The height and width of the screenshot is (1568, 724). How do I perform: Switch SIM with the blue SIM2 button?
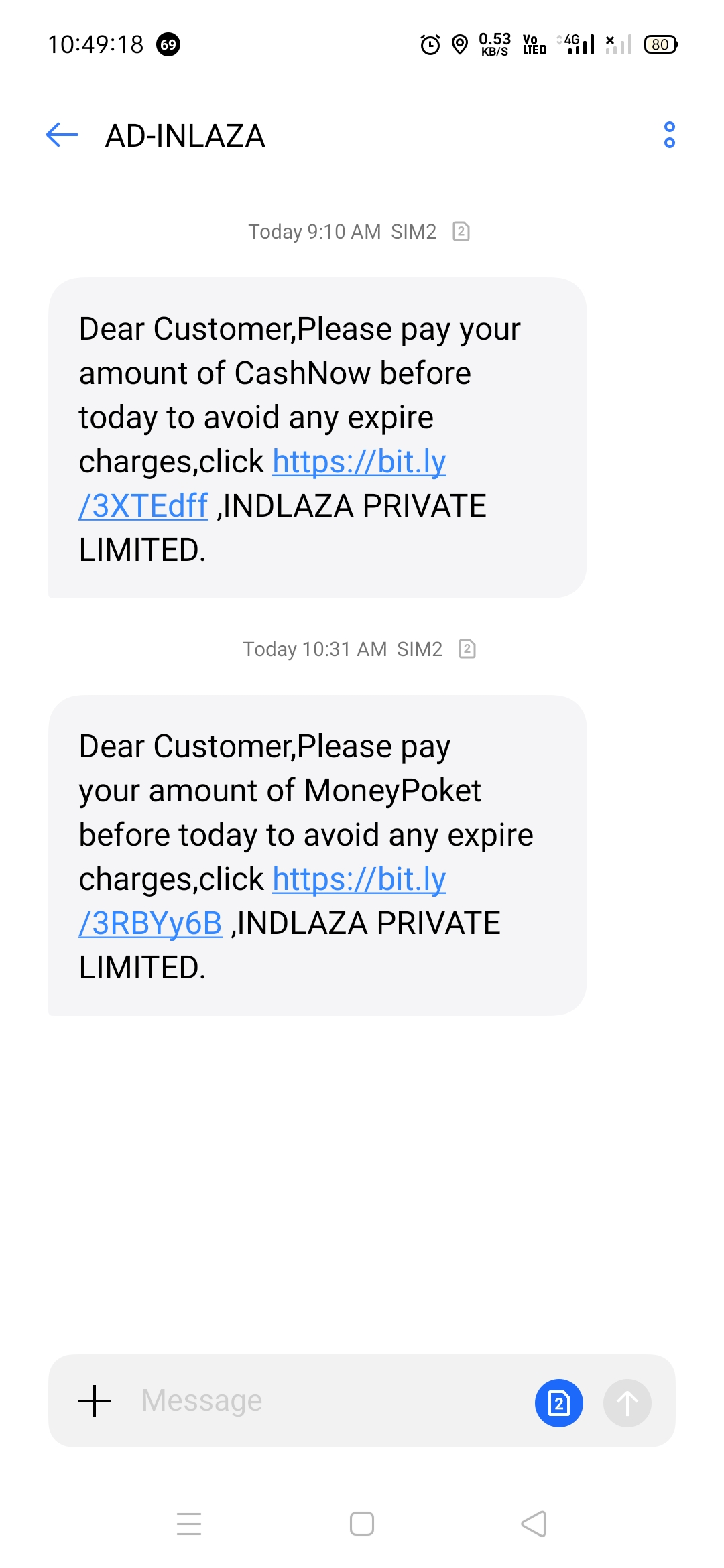[558, 1402]
